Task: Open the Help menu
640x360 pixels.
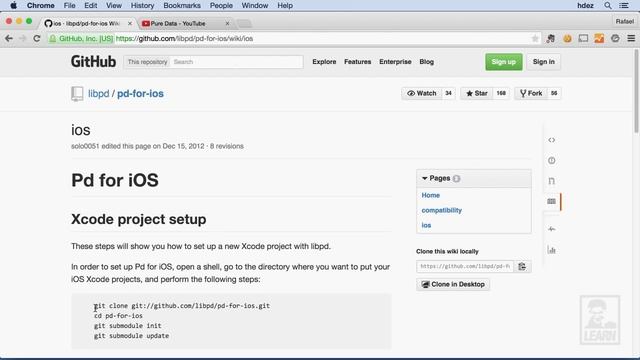Action: pos(285,5)
